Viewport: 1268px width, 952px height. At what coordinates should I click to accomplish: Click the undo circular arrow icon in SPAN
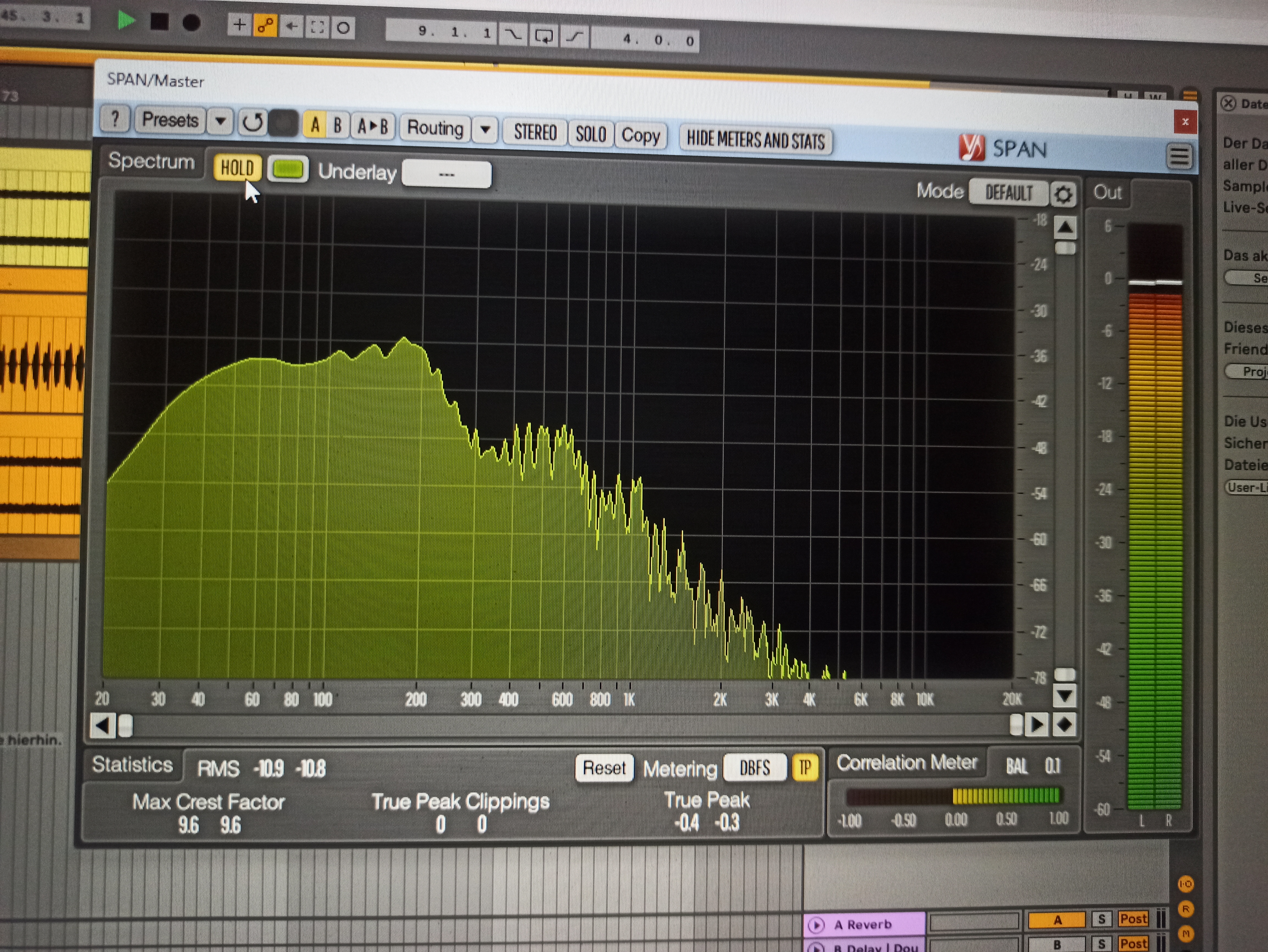252,123
